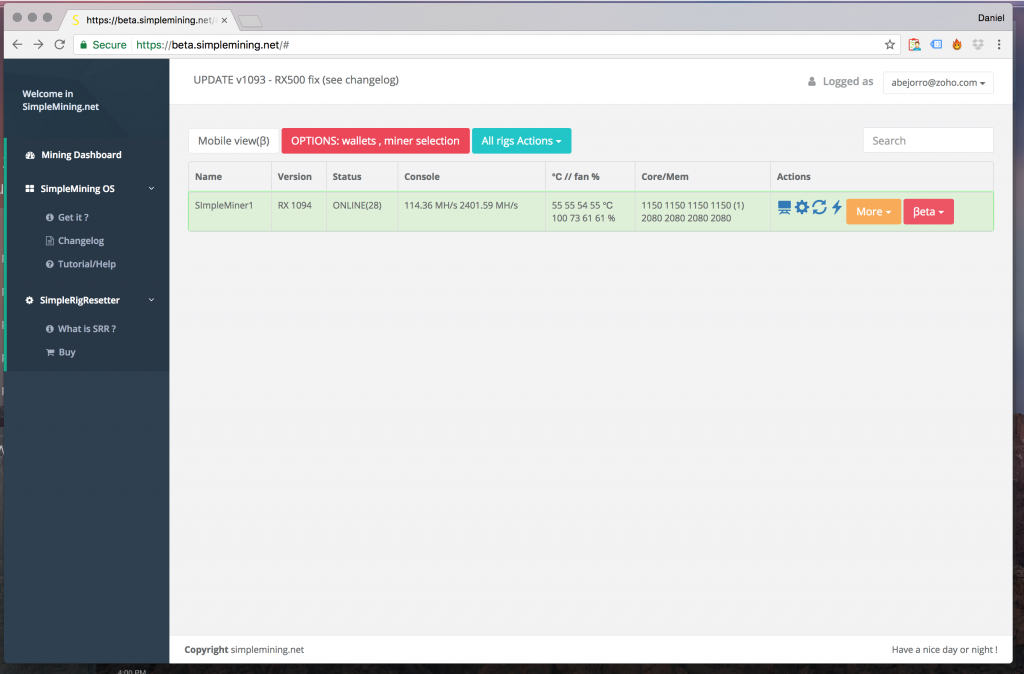Click the UPDATE v1093 changelog notice
The height and width of the screenshot is (674, 1024).
coord(296,80)
